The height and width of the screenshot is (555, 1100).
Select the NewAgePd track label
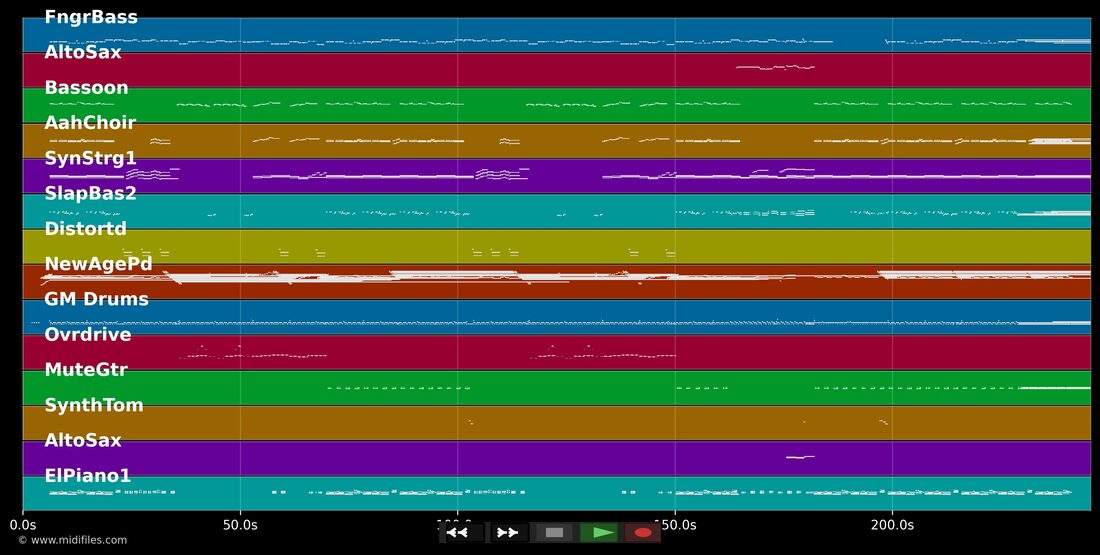(98, 265)
